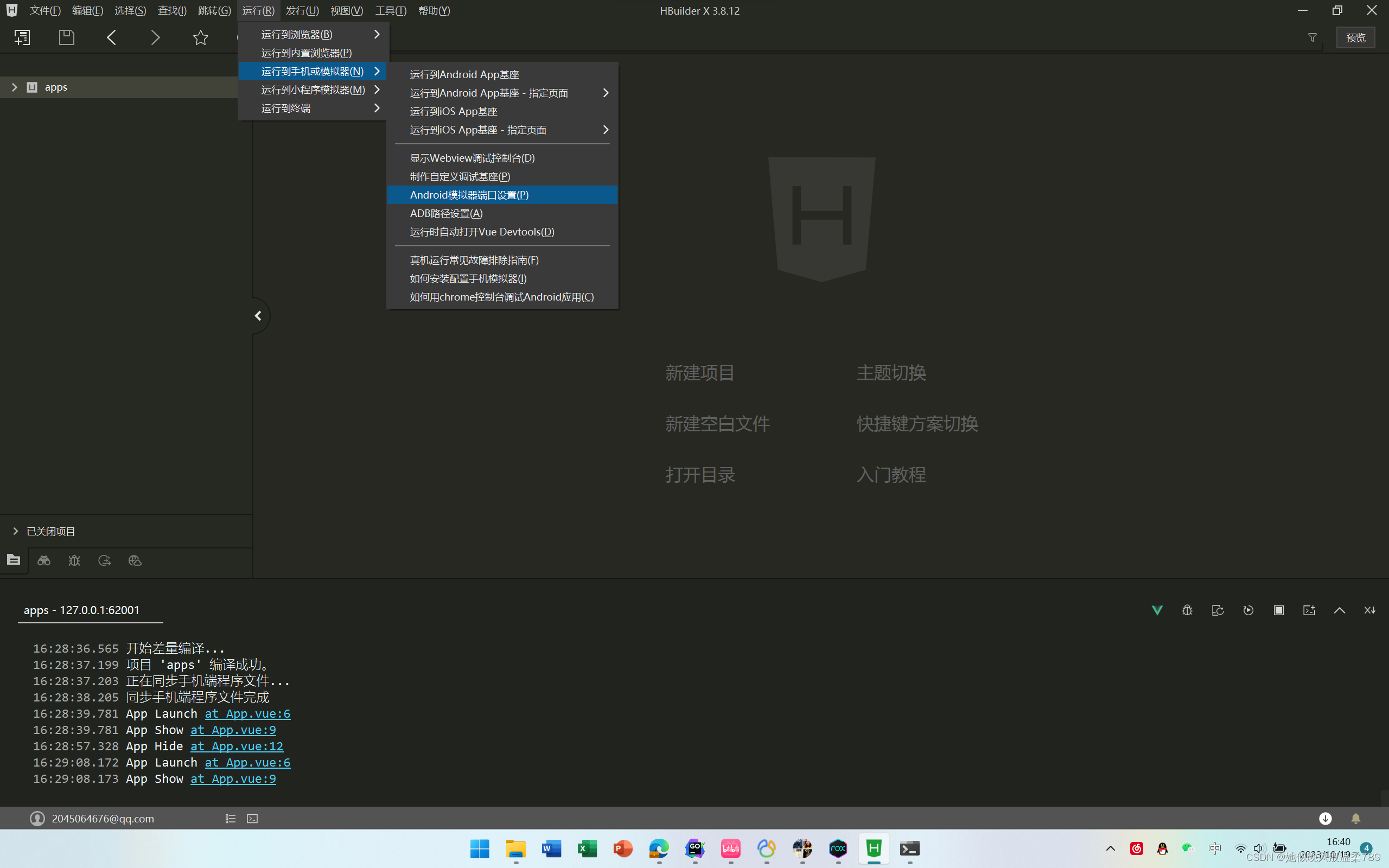Screen dimensions: 1389x868
Task: Click the 新建项目 link
Action: pyautogui.click(x=700, y=373)
